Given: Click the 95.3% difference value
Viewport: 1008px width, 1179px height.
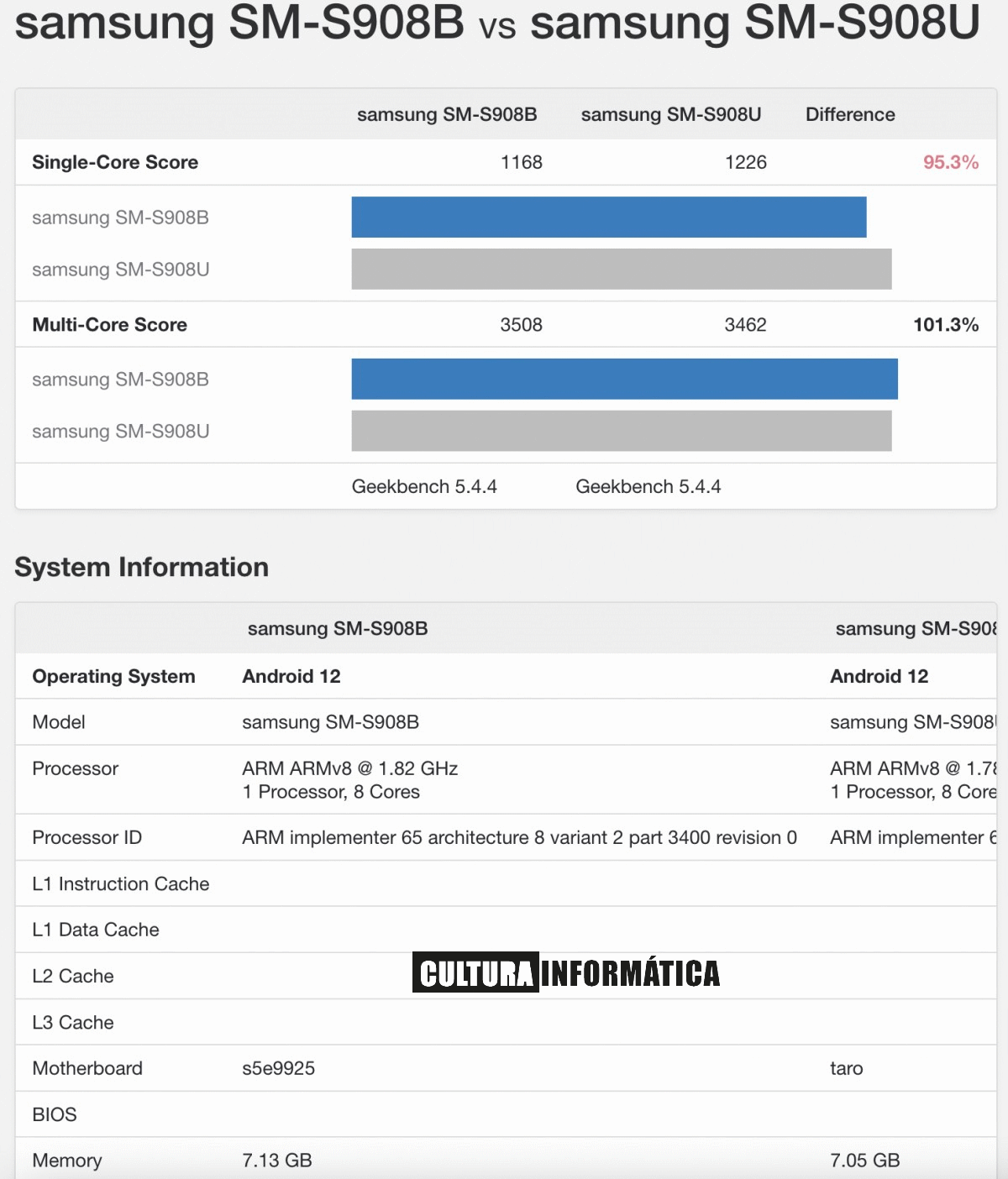Looking at the screenshot, I should 951,162.
